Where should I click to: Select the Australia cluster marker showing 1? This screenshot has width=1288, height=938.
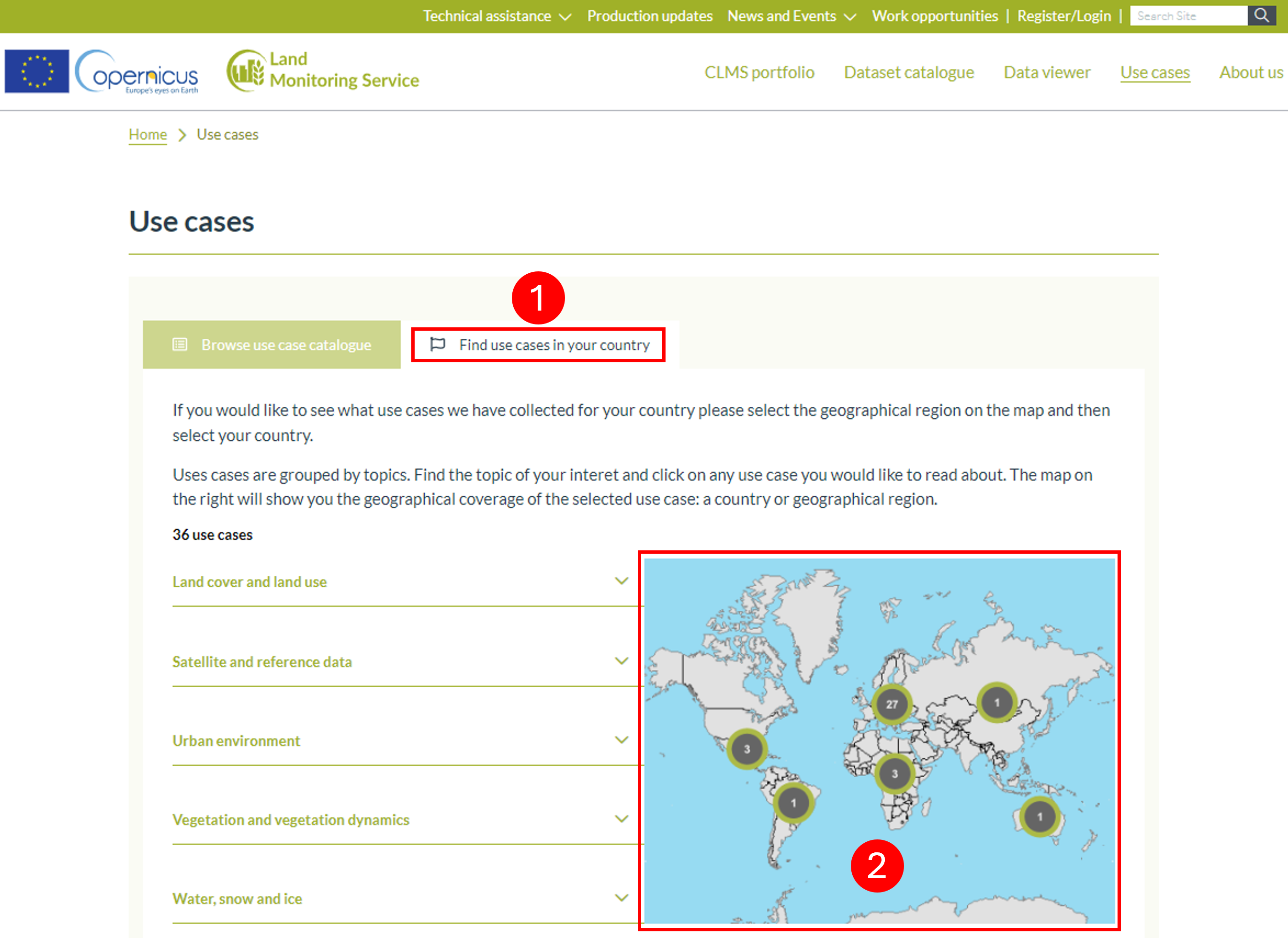pos(1039,816)
